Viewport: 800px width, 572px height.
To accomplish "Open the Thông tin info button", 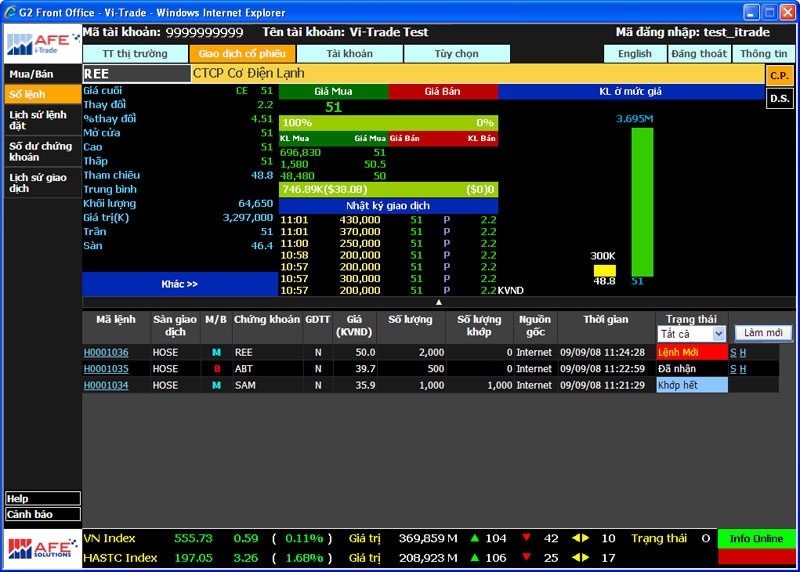I will click(763, 54).
